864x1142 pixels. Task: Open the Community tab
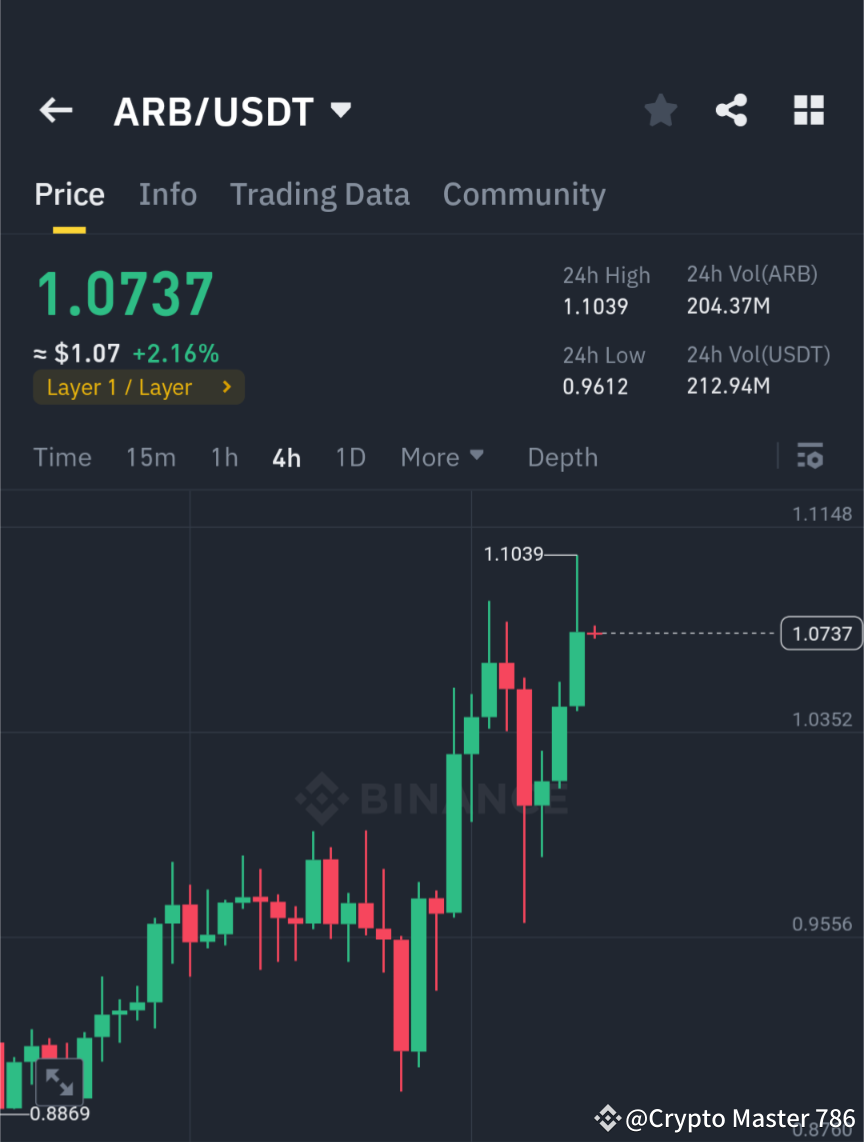coord(524,194)
